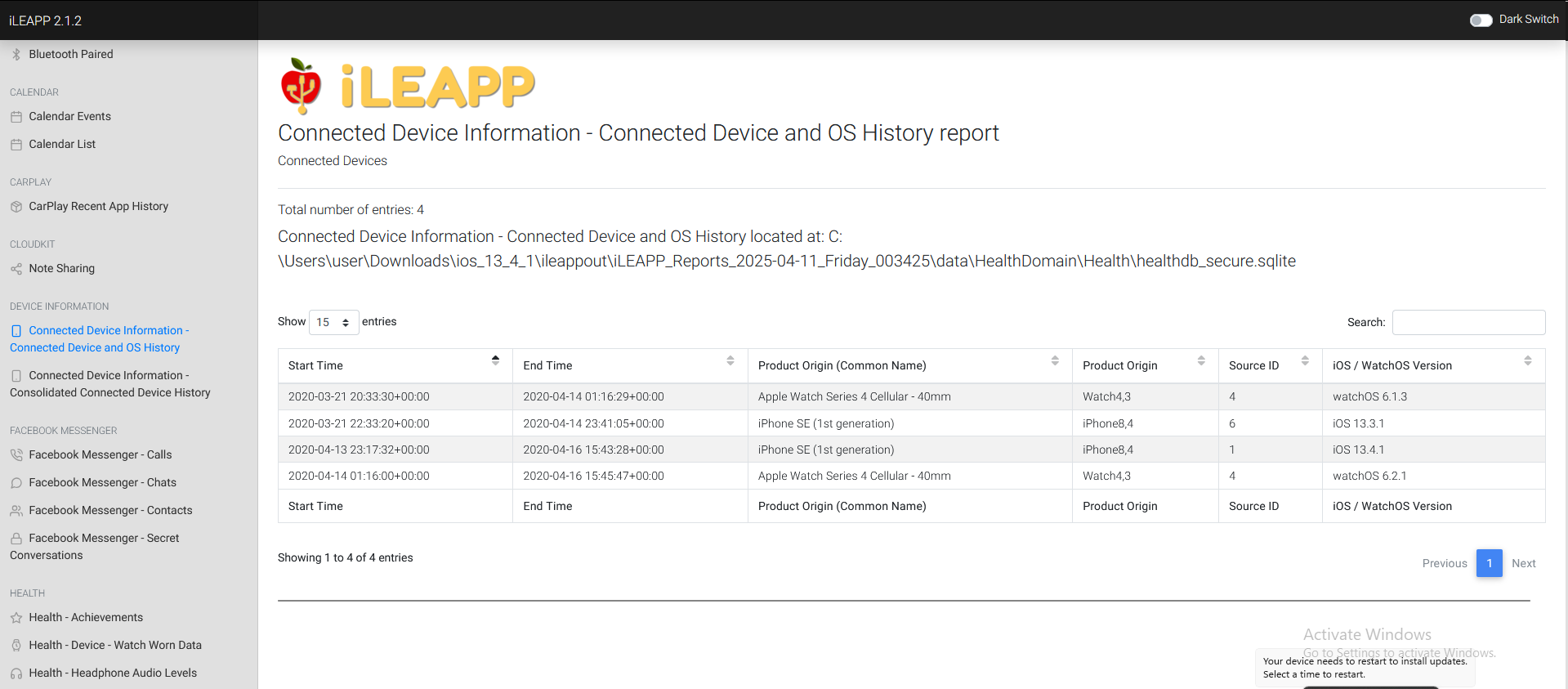Toggle the Dark Switch
Viewport: 1568px width, 689px height.
point(1481,20)
